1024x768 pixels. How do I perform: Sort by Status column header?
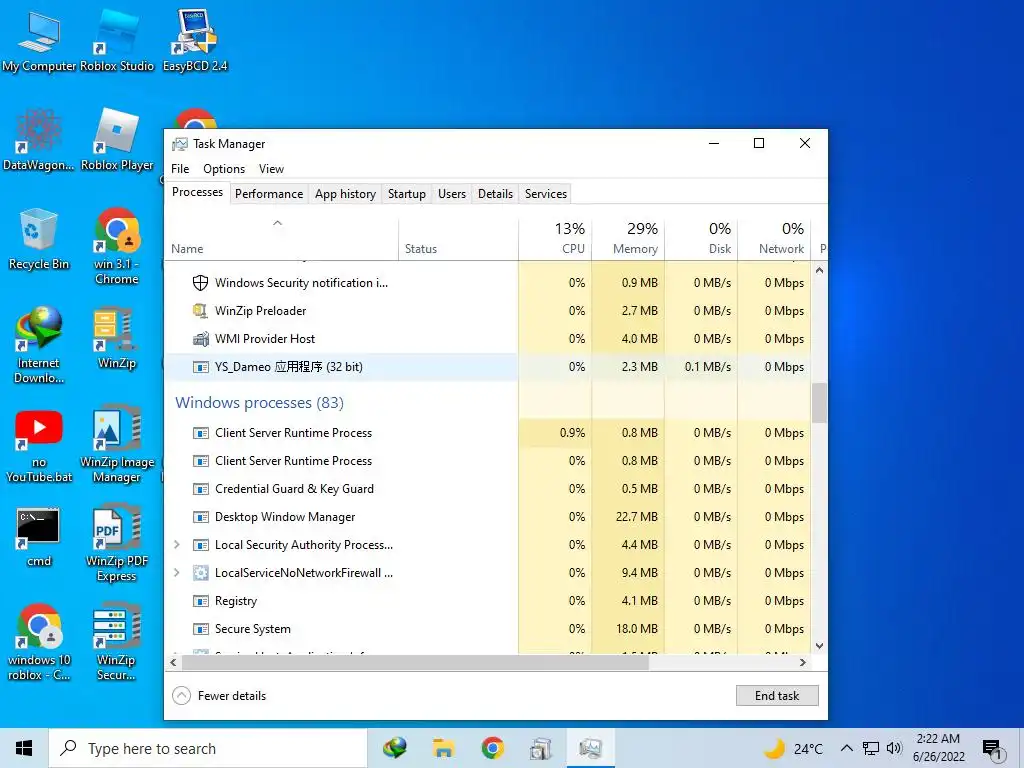point(458,238)
